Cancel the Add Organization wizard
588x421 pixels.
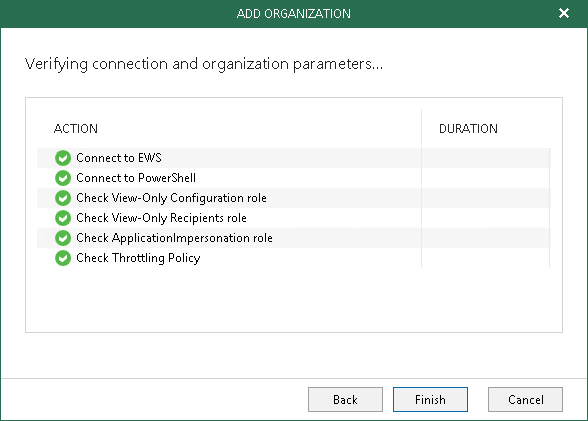click(x=525, y=400)
